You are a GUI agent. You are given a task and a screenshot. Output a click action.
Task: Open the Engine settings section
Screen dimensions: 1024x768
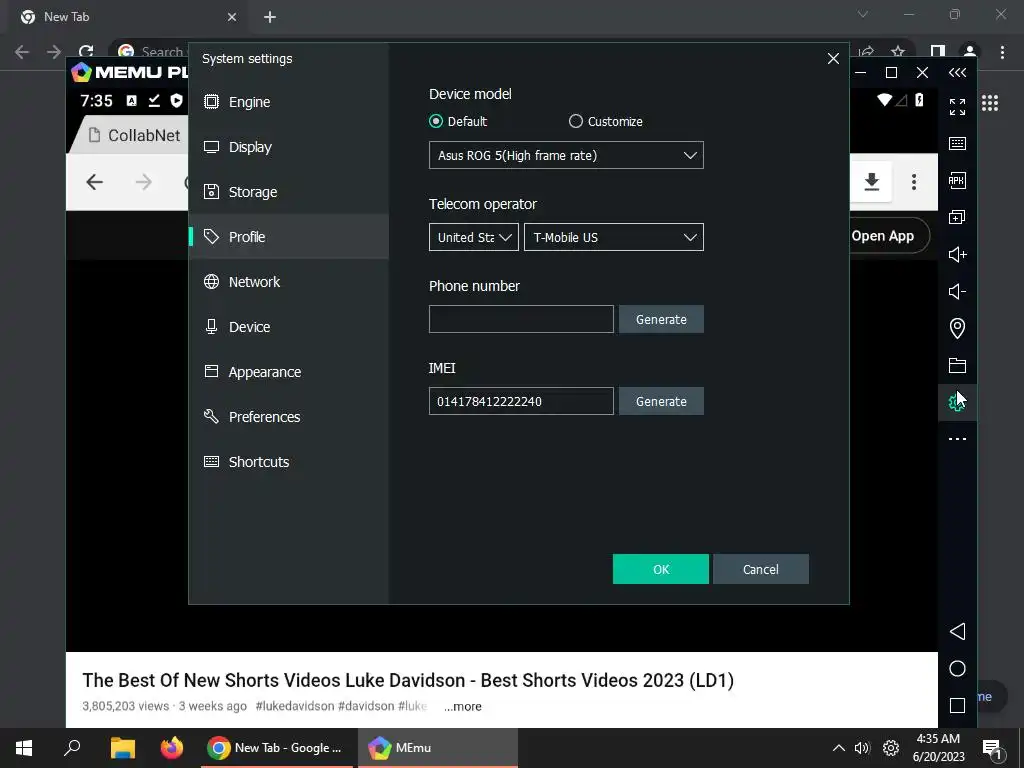[x=288, y=102]
